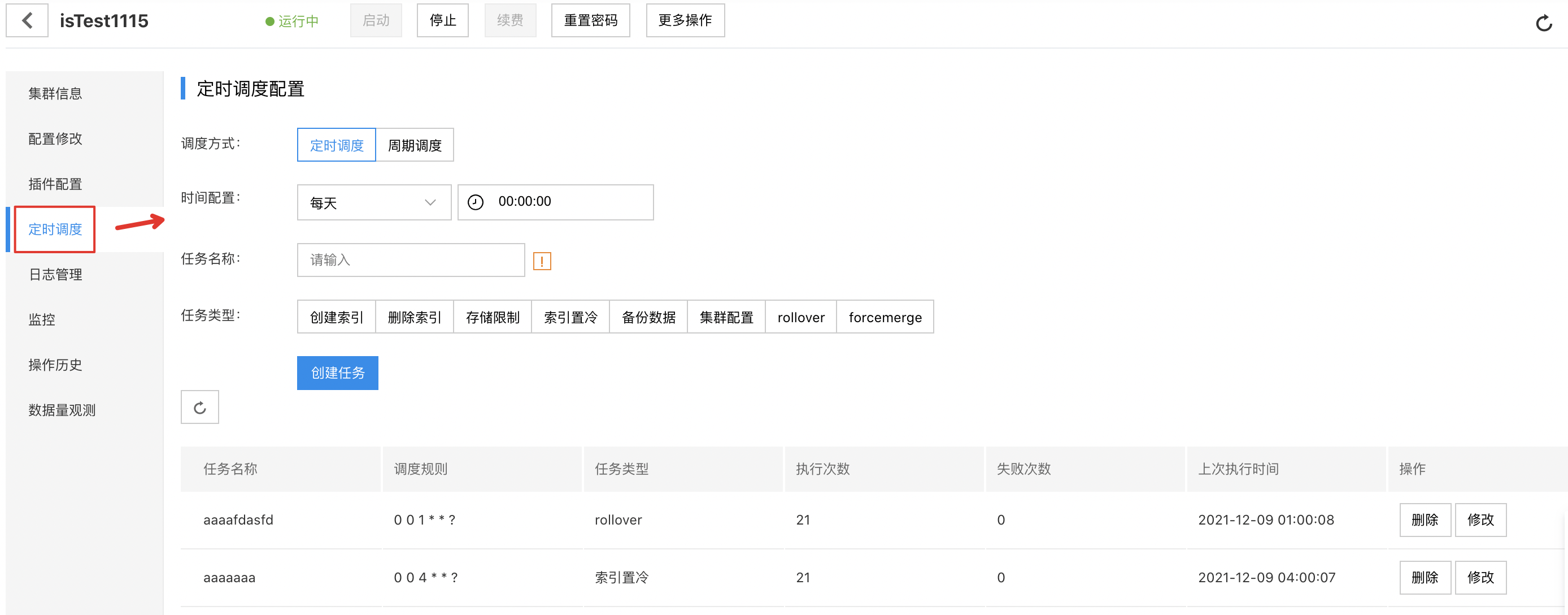
Task: Refresh the page with the top-right reload icon
Action: 1544,23
